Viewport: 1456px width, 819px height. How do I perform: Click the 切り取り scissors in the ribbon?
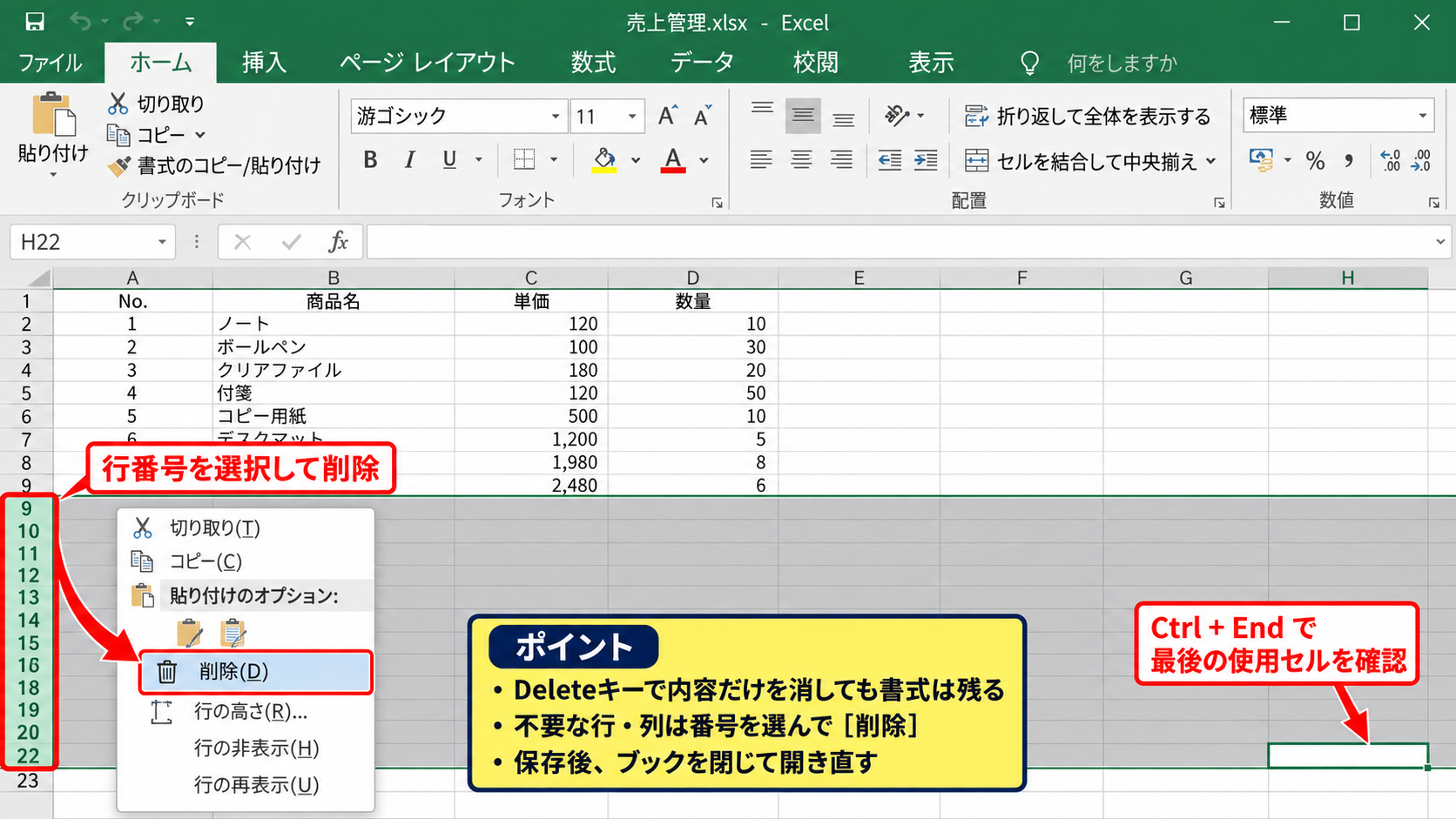click(x=118, y=104)
